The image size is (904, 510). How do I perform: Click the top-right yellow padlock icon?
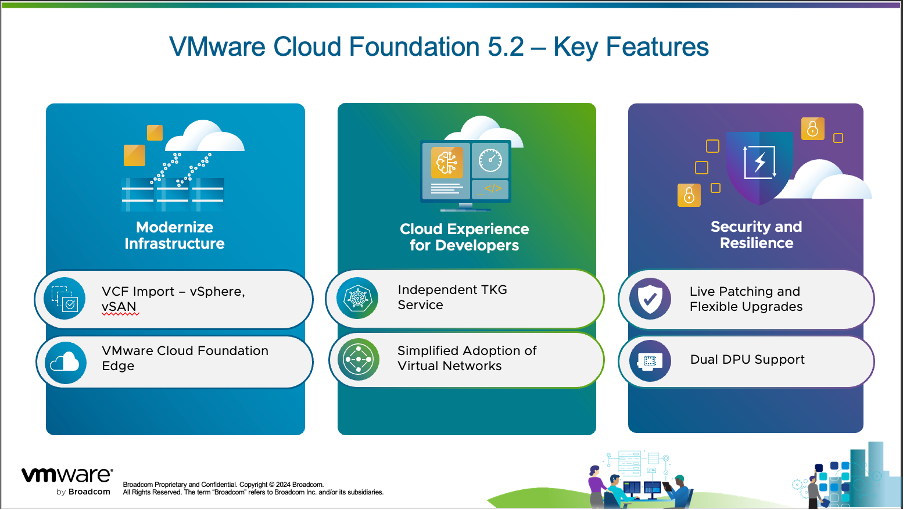[x=812, y=128]
